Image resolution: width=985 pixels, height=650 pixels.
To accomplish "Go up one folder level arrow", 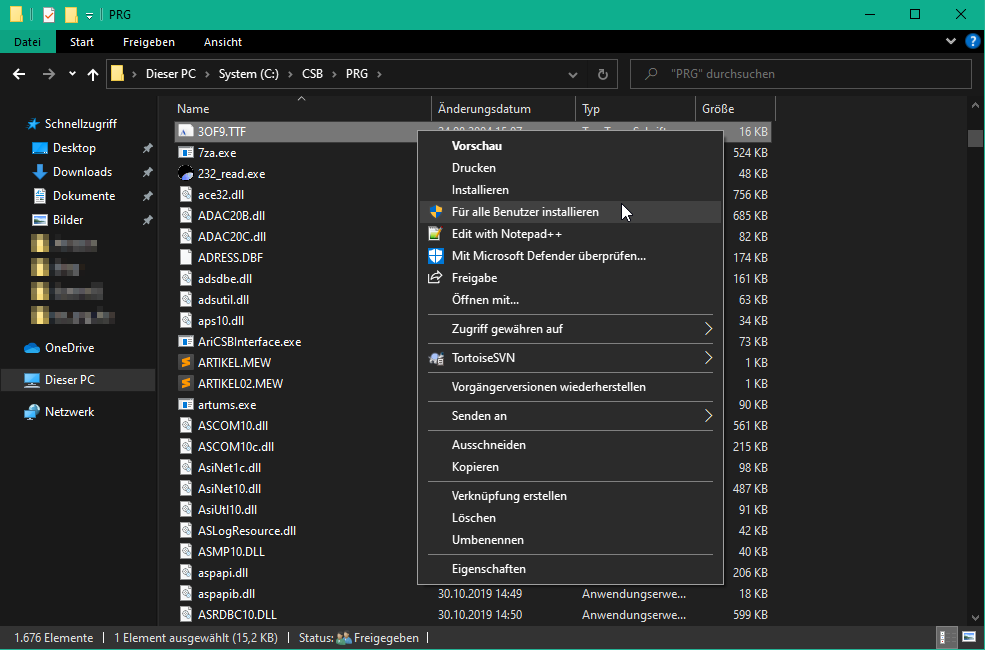I will [93, 74].
